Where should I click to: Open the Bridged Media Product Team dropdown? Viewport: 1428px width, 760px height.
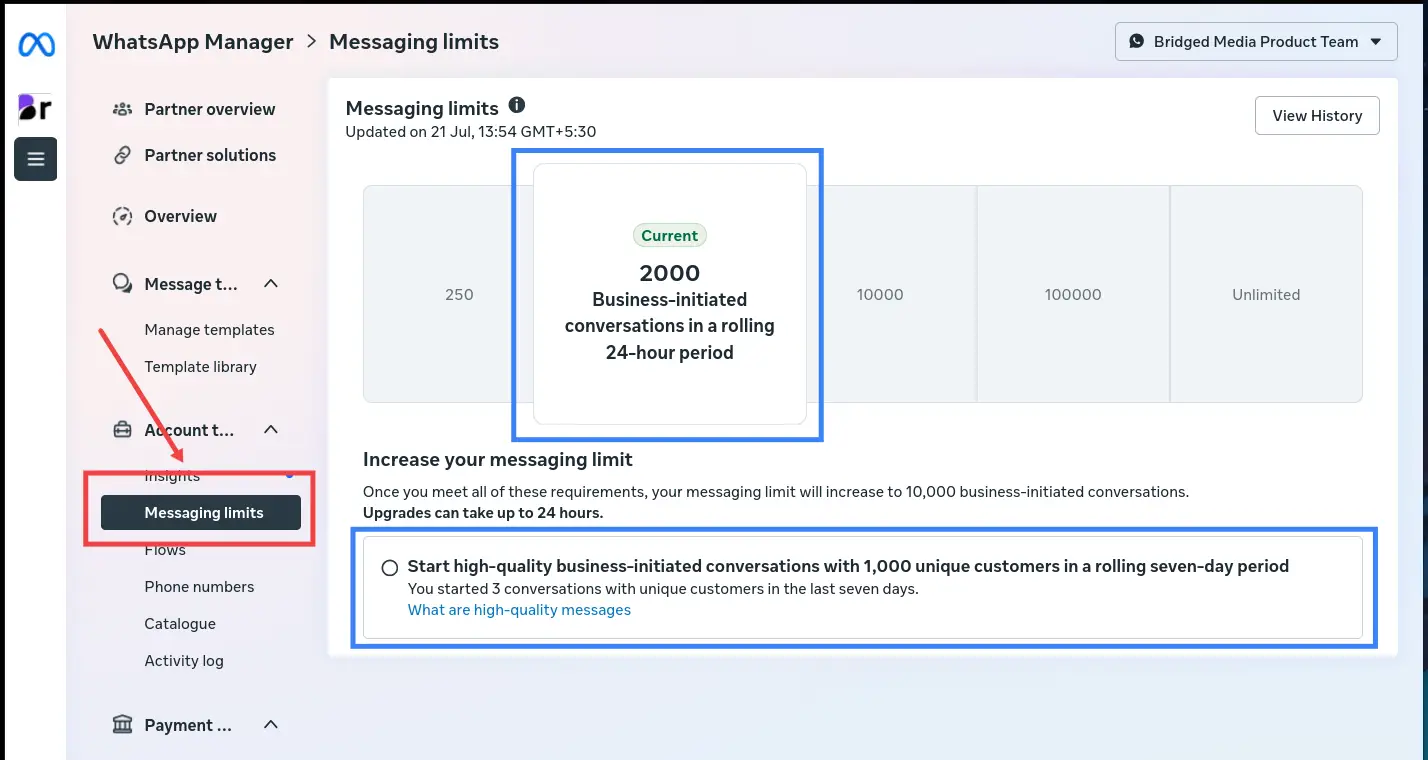coord(1256,42)
